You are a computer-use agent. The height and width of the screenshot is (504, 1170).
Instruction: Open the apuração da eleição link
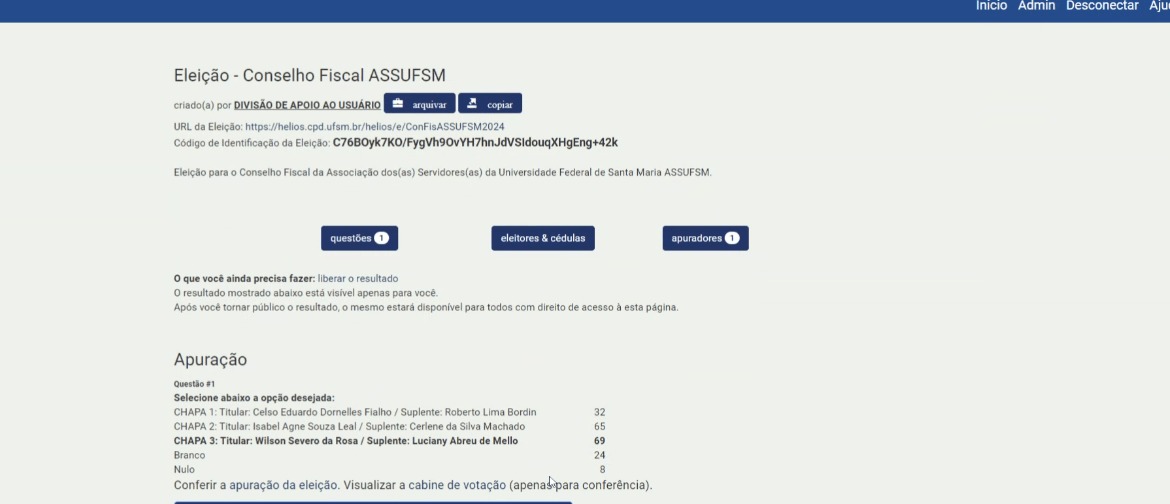click(x=284, y=485)
